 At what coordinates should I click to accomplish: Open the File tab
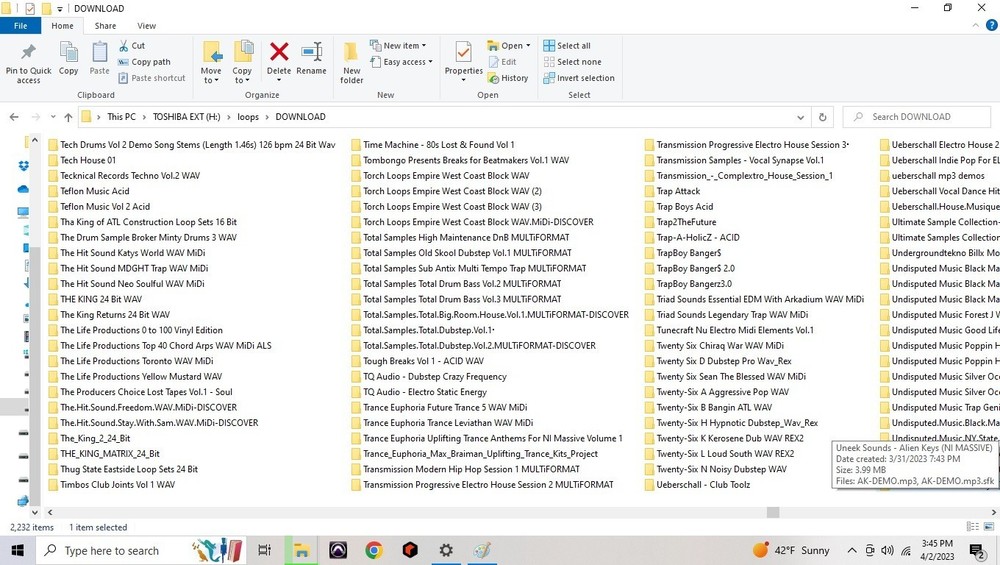pos(20,26)
